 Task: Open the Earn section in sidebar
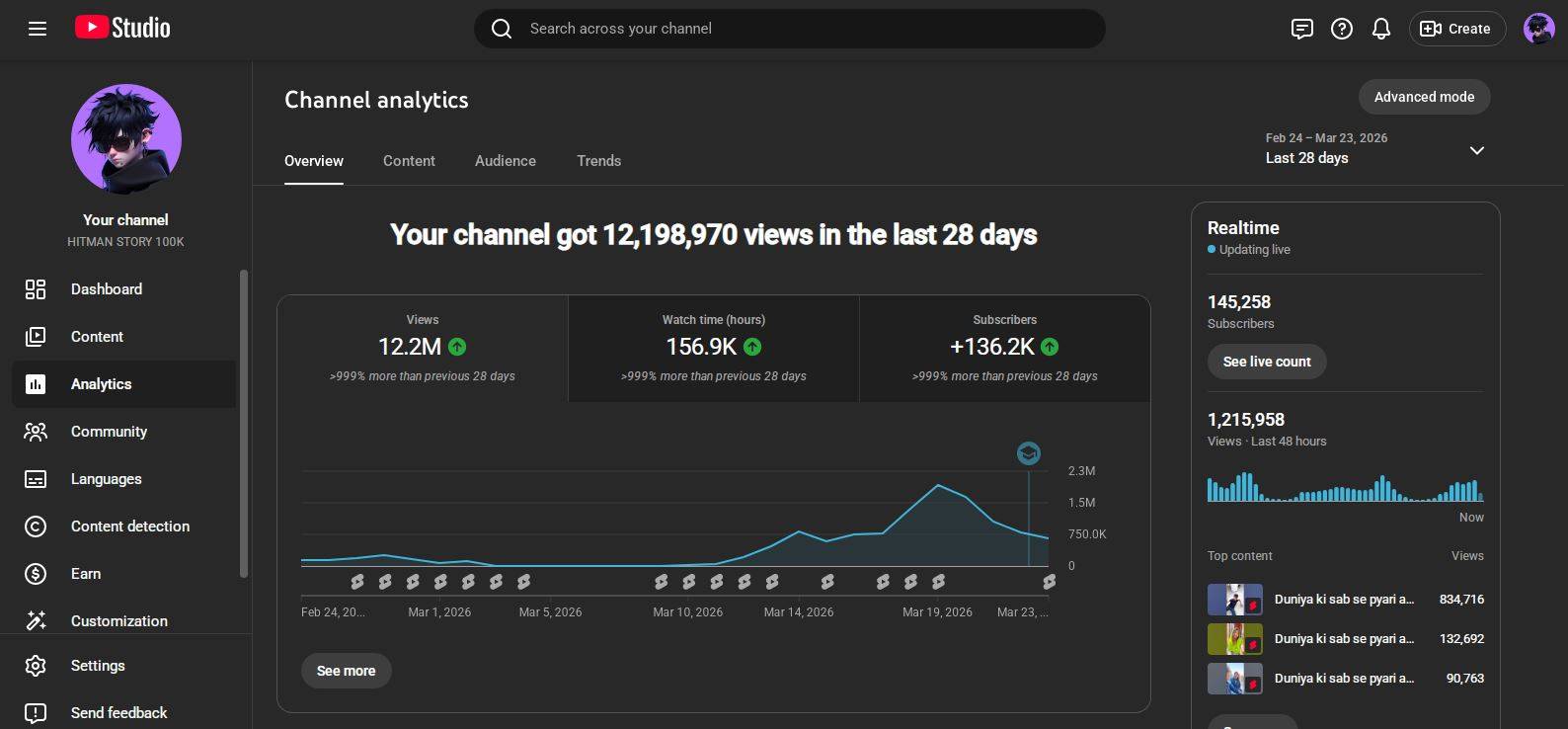coord(86,574)
